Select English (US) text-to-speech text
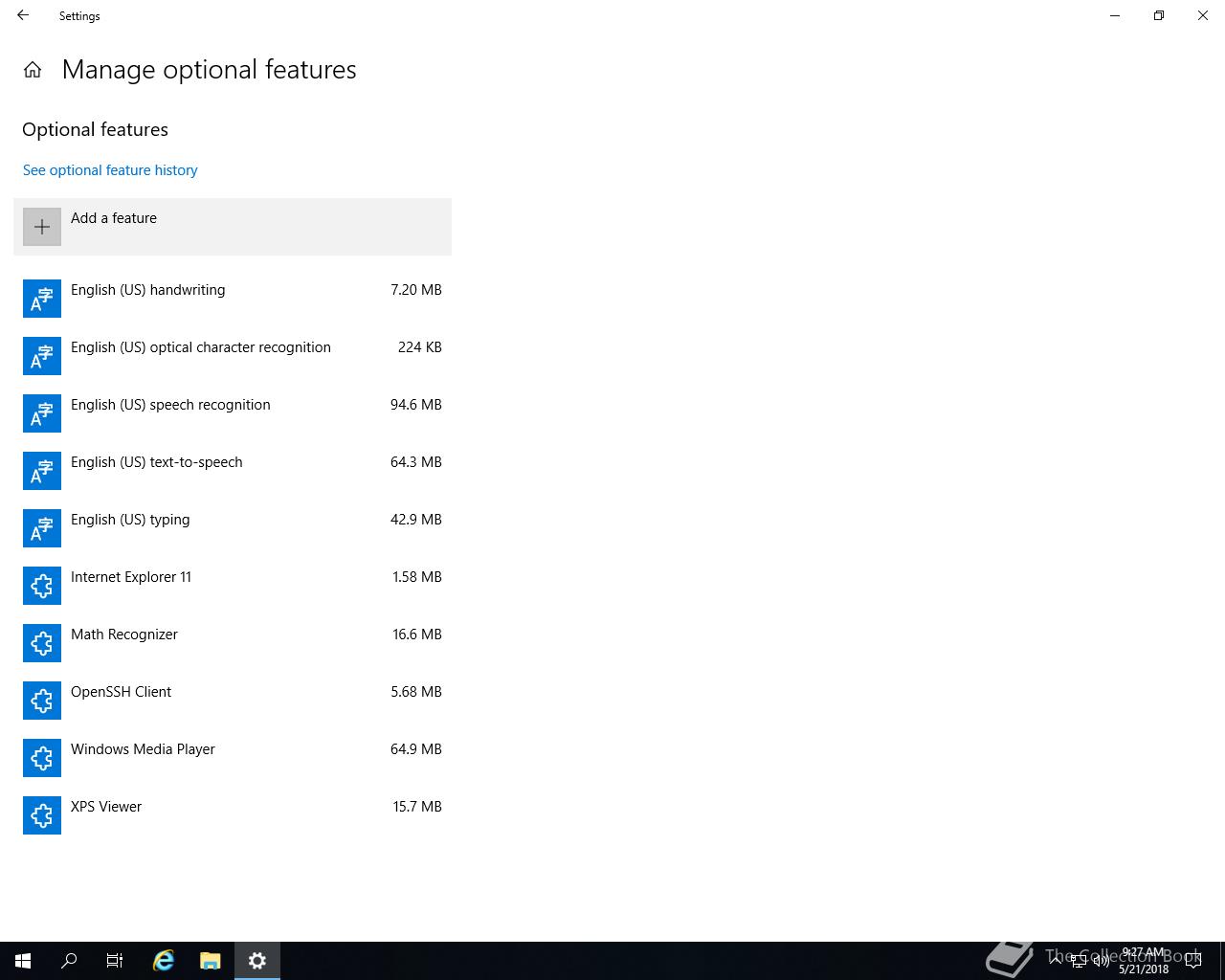The height and width of the screenshot is (980, 1225). click(157, 462)
